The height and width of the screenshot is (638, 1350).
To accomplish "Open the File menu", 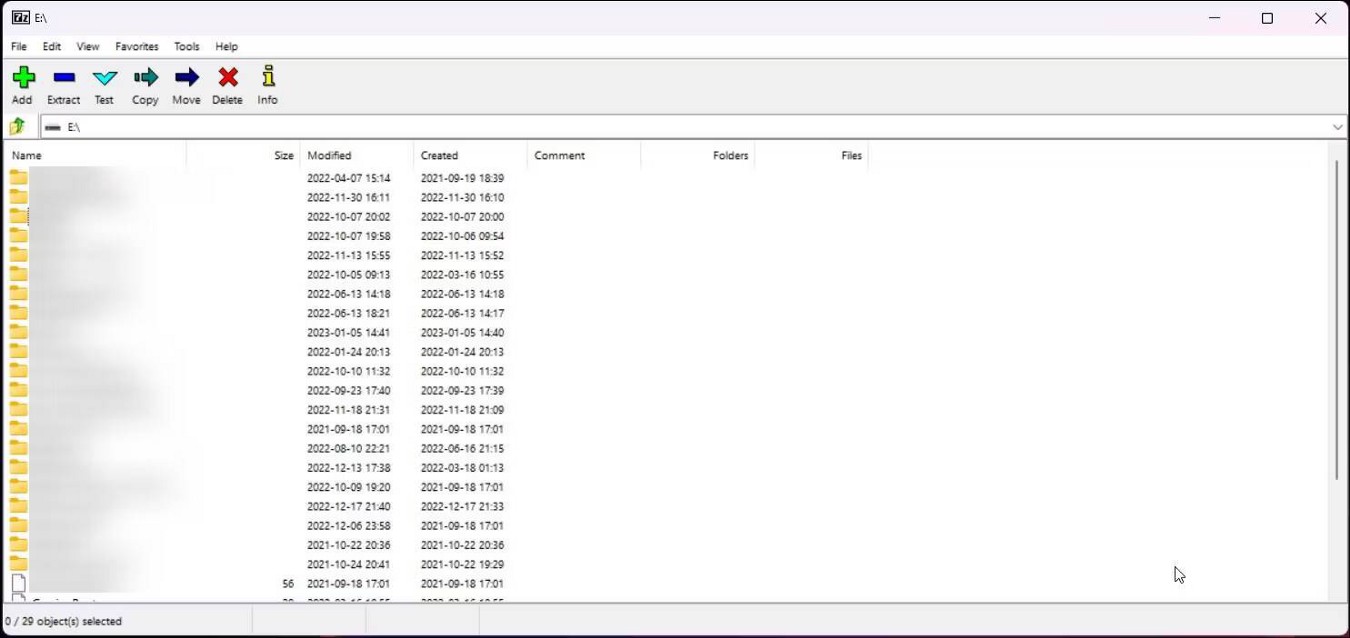I will 19,46.
